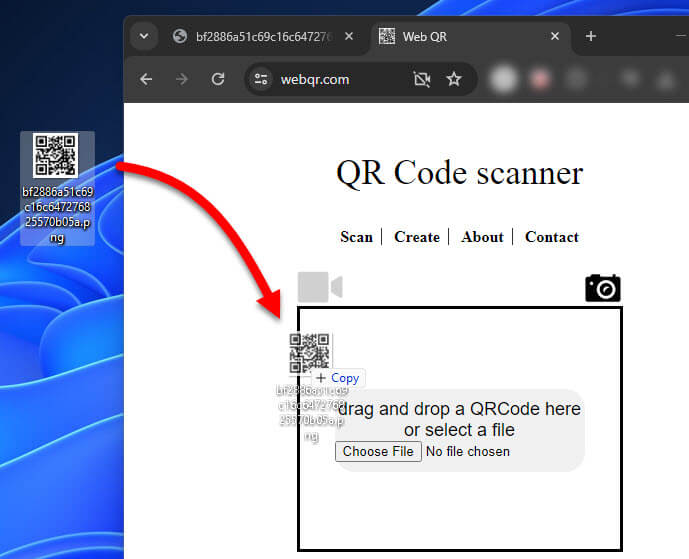Open the Contact page link

tap(552, 237)
